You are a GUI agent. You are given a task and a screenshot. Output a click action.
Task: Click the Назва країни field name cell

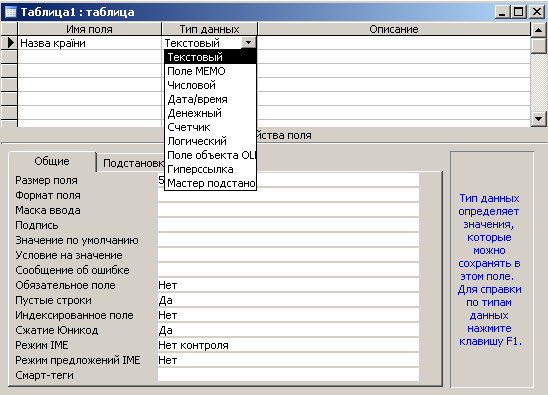click(x=89, y=43)
